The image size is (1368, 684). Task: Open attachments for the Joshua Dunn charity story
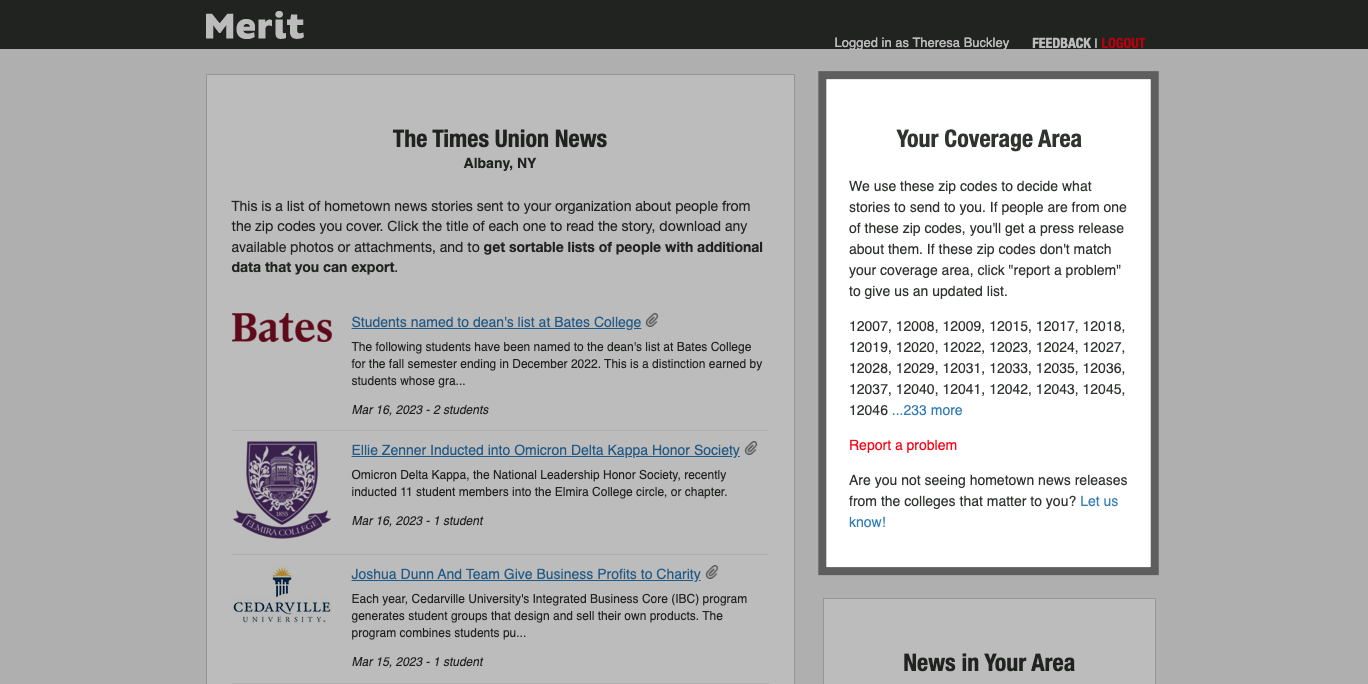(712, 572)
